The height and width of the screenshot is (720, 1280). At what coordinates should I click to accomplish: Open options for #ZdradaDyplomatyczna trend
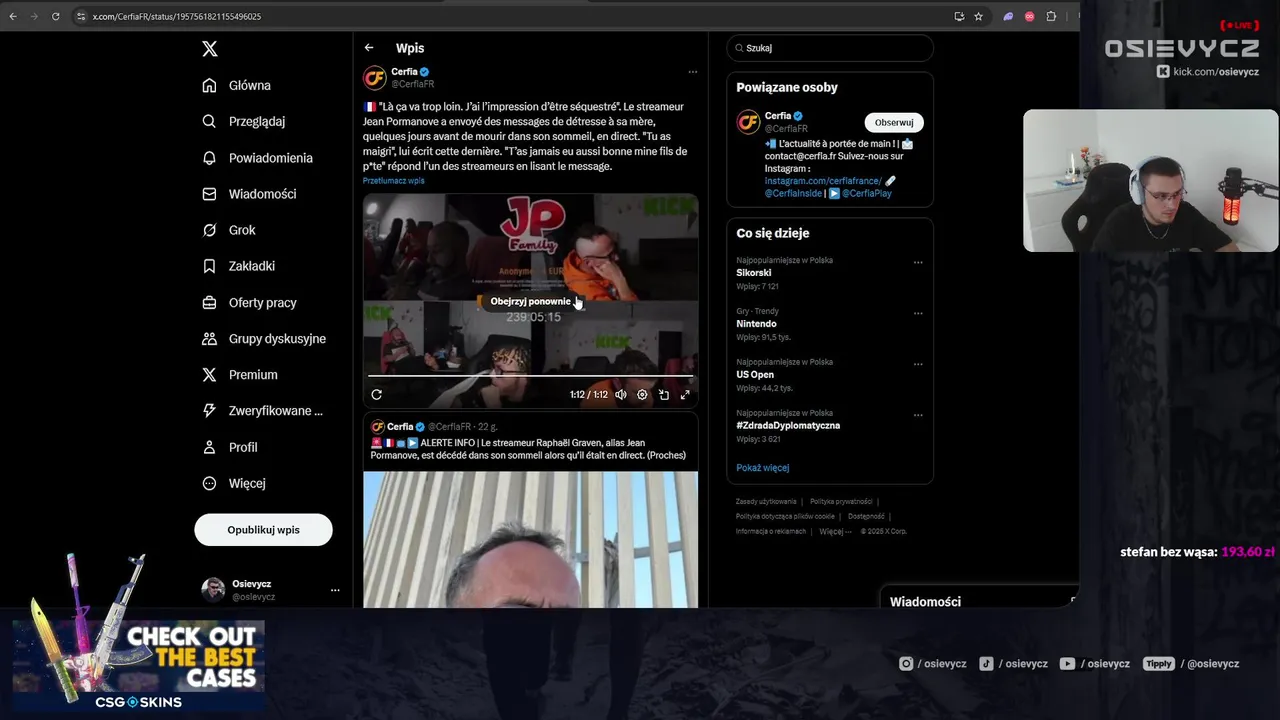coord(918,415)
